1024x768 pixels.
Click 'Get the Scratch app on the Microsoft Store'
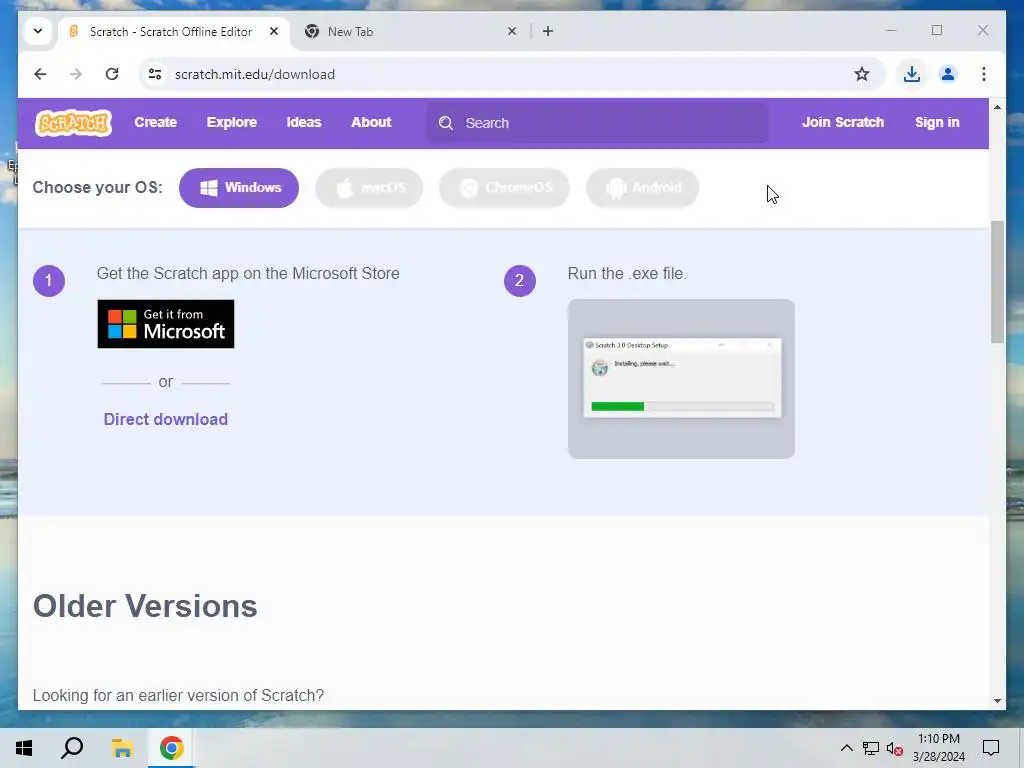pyautogui.click(x=248, y=274)
